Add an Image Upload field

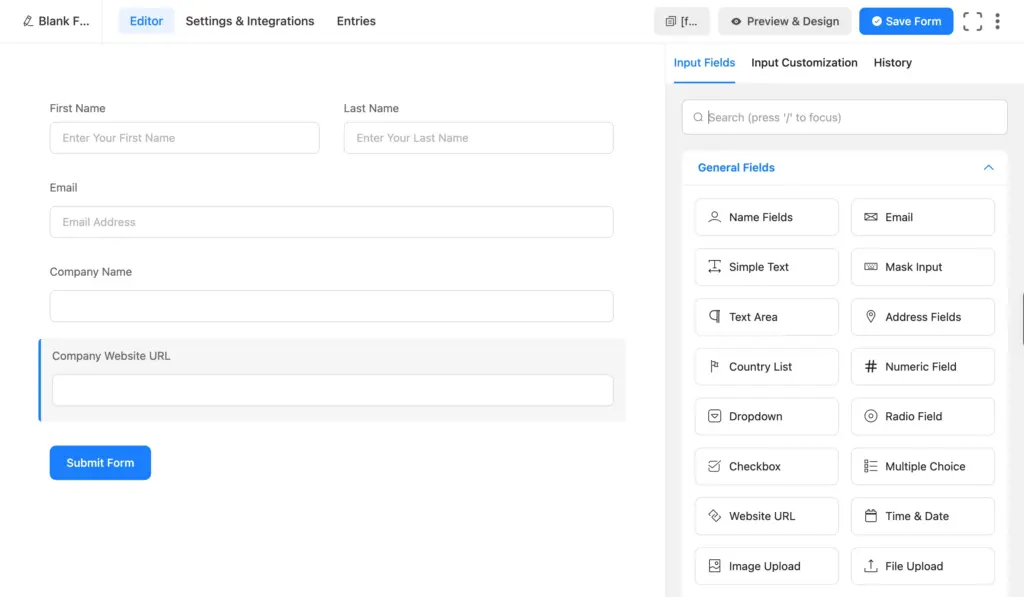click(x=767, y=566)
